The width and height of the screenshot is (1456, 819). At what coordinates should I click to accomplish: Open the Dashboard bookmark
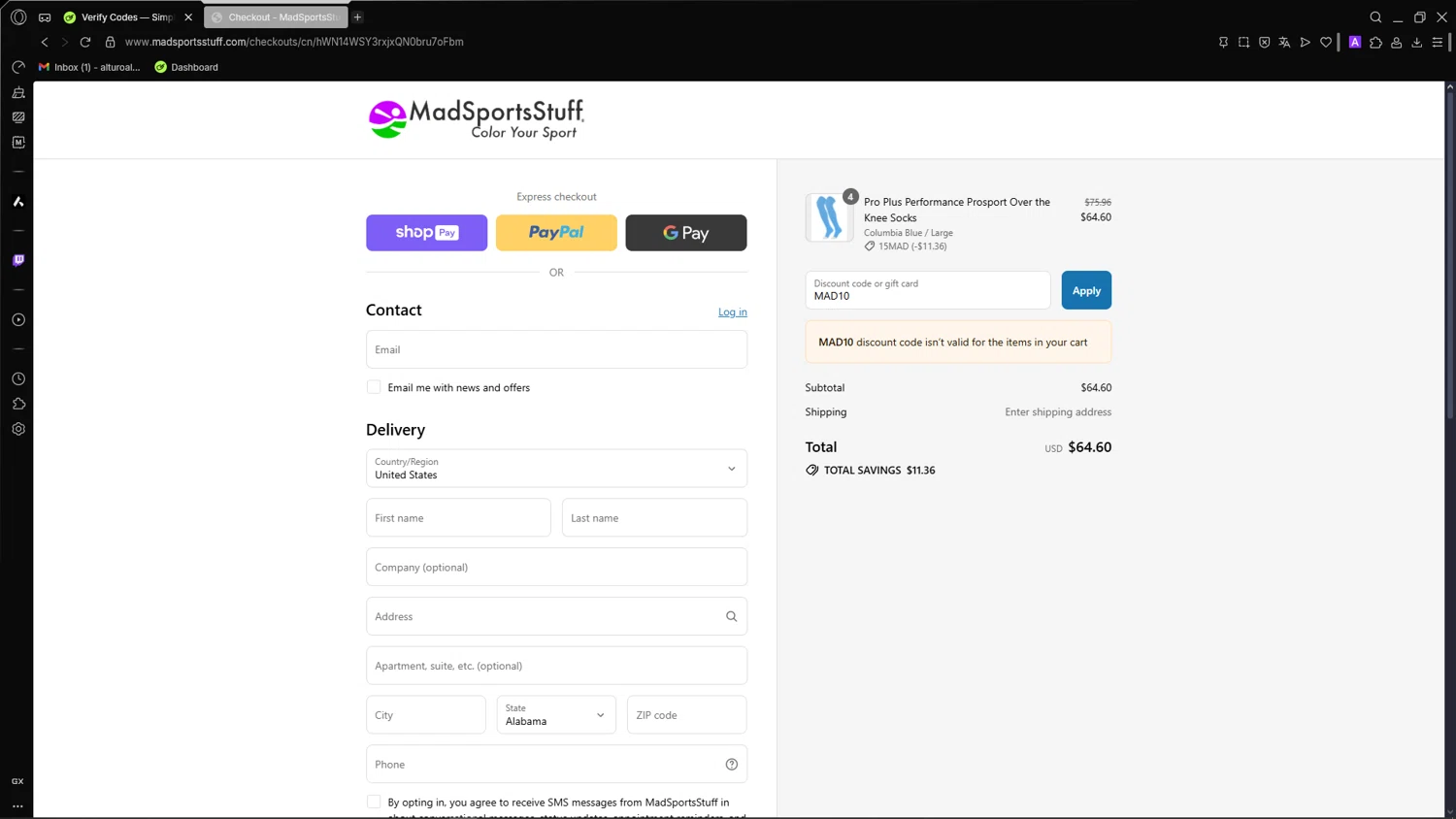[186, 67]
